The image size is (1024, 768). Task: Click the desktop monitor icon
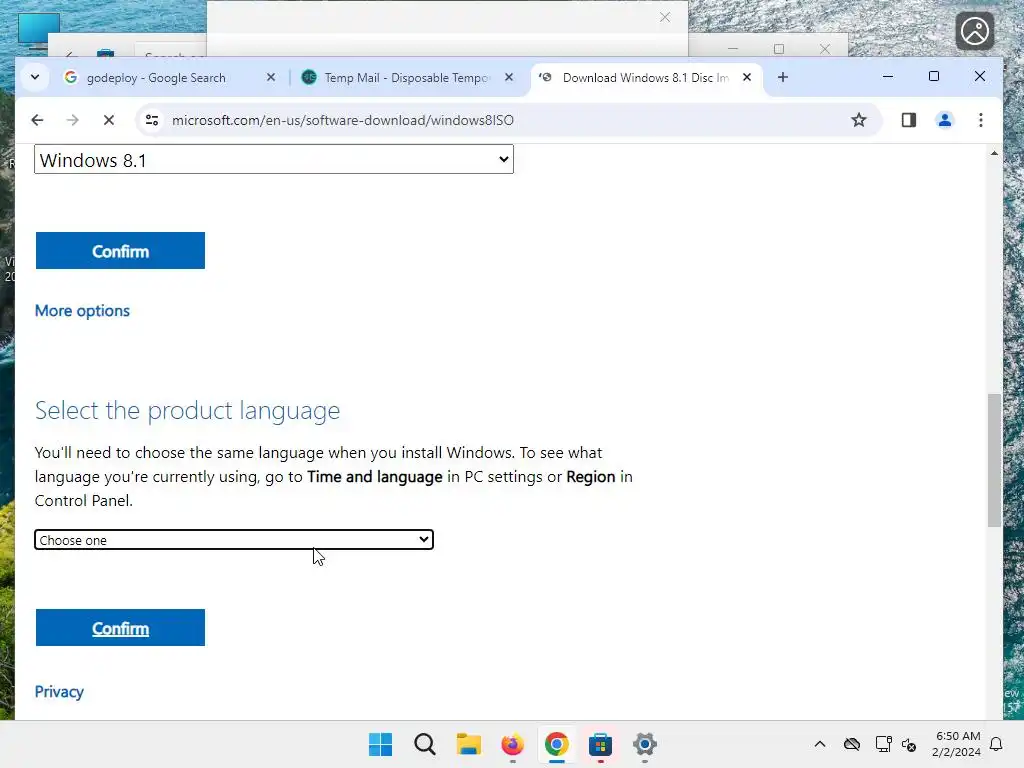pos(39,31)
